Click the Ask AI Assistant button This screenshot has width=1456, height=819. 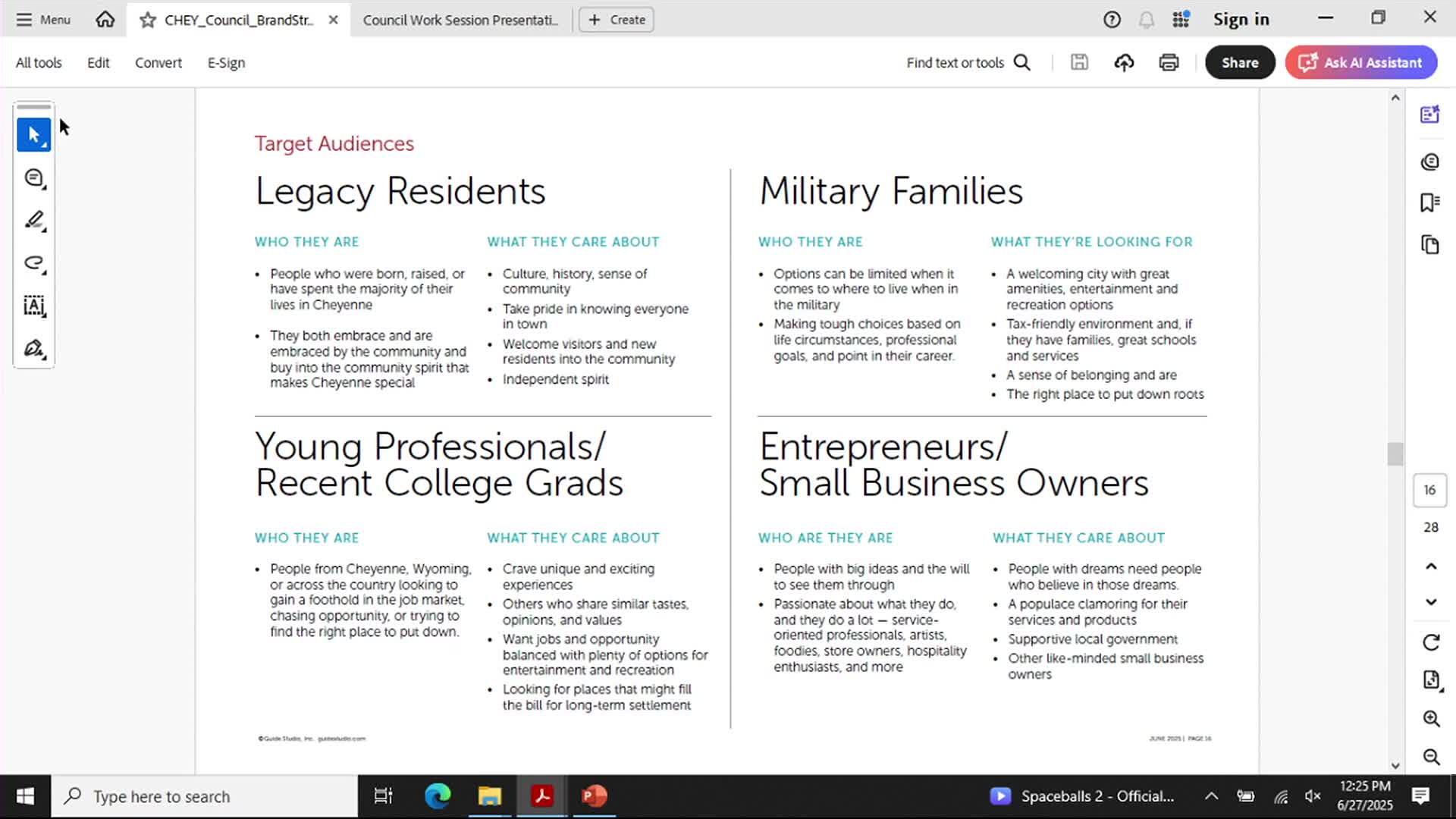coord(1360,62)
